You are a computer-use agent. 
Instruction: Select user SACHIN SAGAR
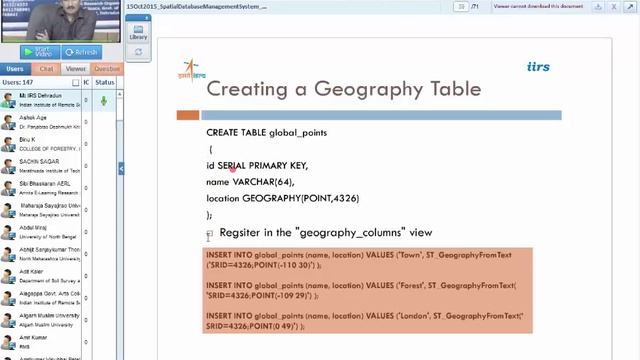click(41, 166)
